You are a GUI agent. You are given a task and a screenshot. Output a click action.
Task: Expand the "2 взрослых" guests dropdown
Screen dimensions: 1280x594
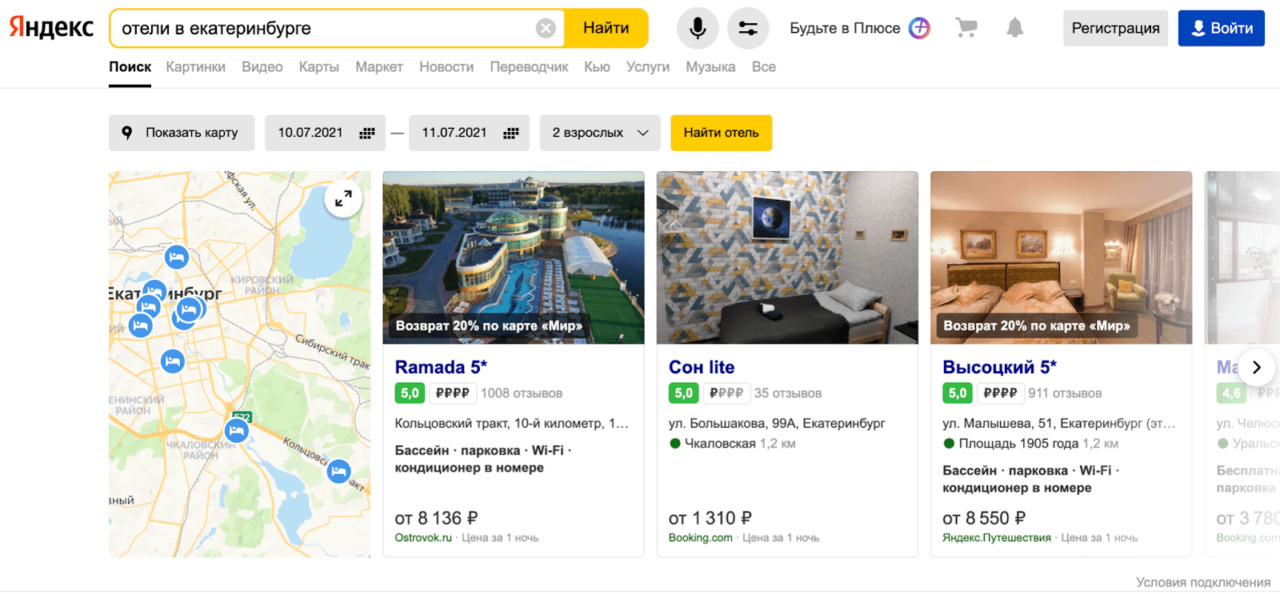600,133
